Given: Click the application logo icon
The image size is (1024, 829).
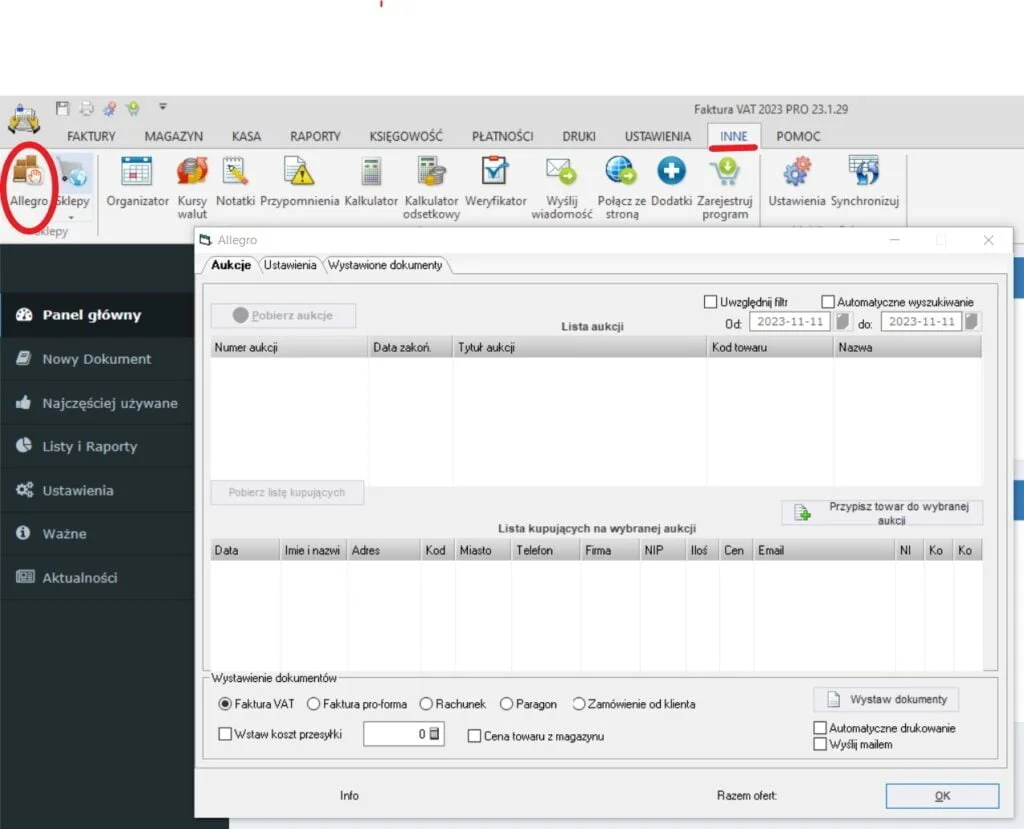Looking at the screenshot, I should [x=24, y=118].
